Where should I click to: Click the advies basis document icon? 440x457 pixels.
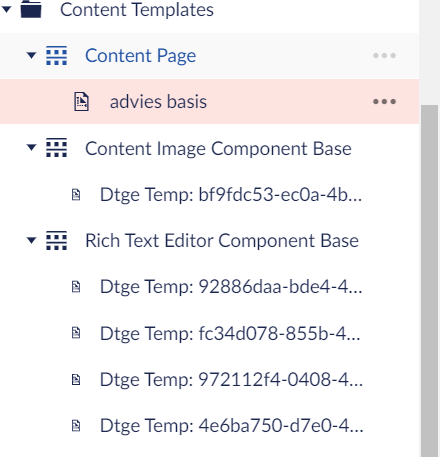point(81,101)
